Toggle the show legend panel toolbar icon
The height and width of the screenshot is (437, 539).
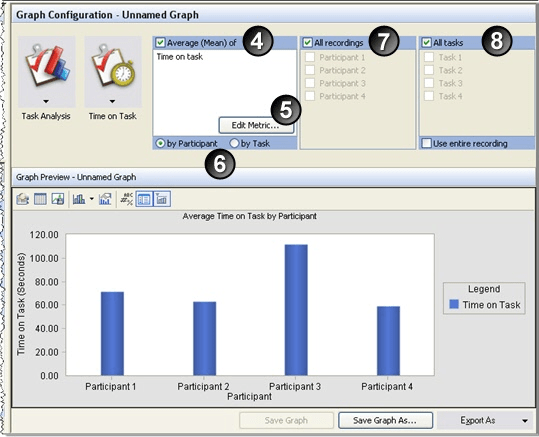click(144, 199)
